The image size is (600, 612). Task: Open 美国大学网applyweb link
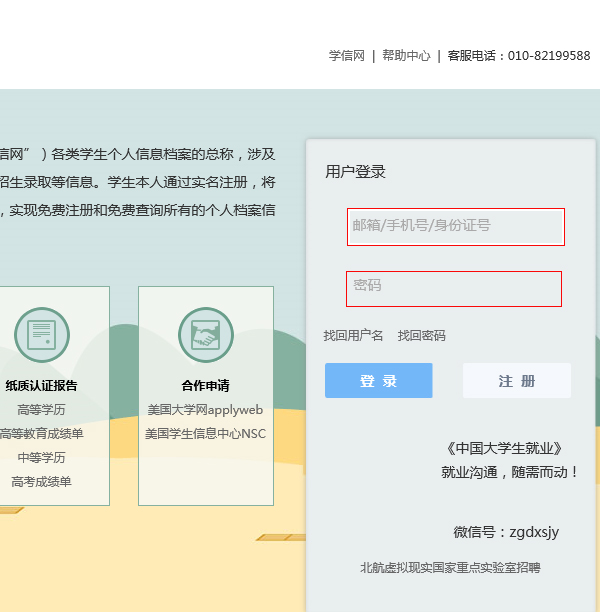click(205, 410)
